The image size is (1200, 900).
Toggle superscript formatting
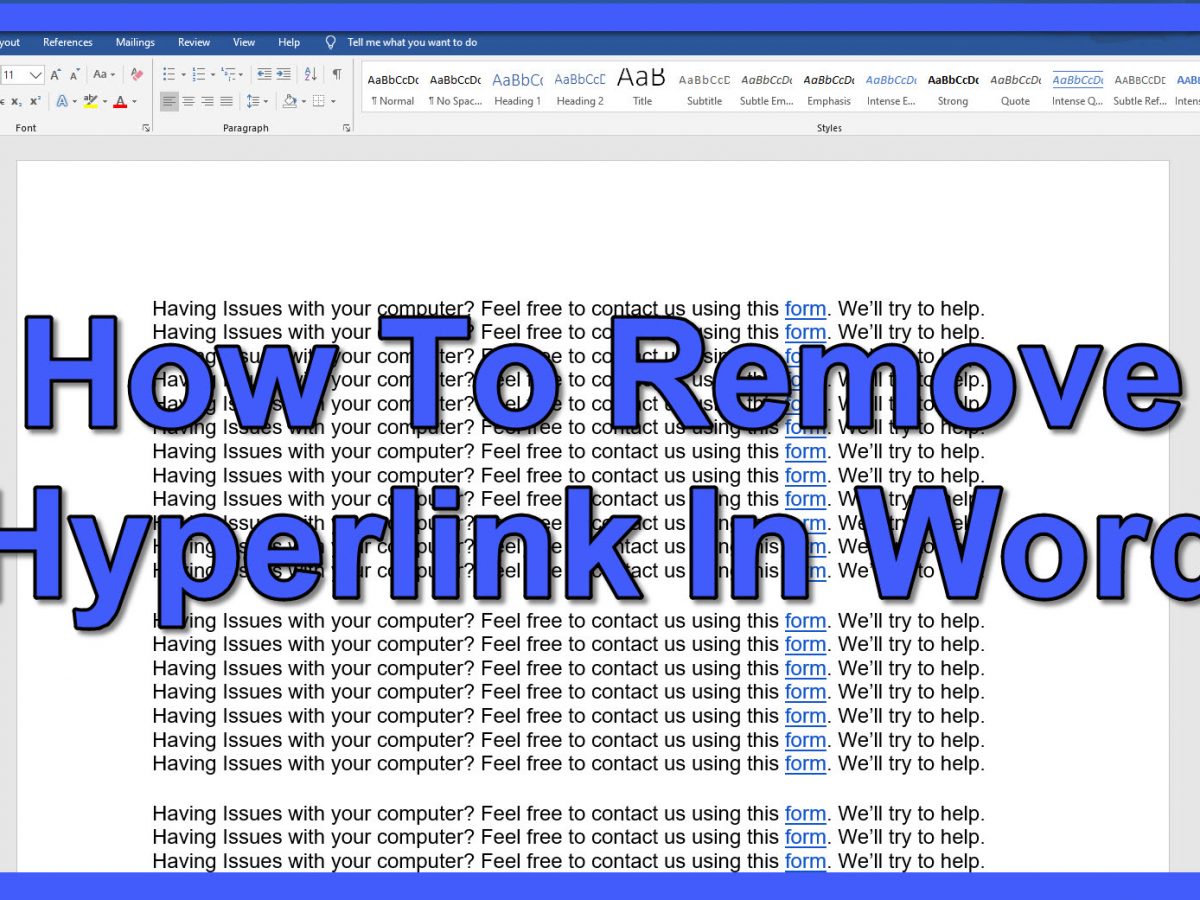coord(35,101)
